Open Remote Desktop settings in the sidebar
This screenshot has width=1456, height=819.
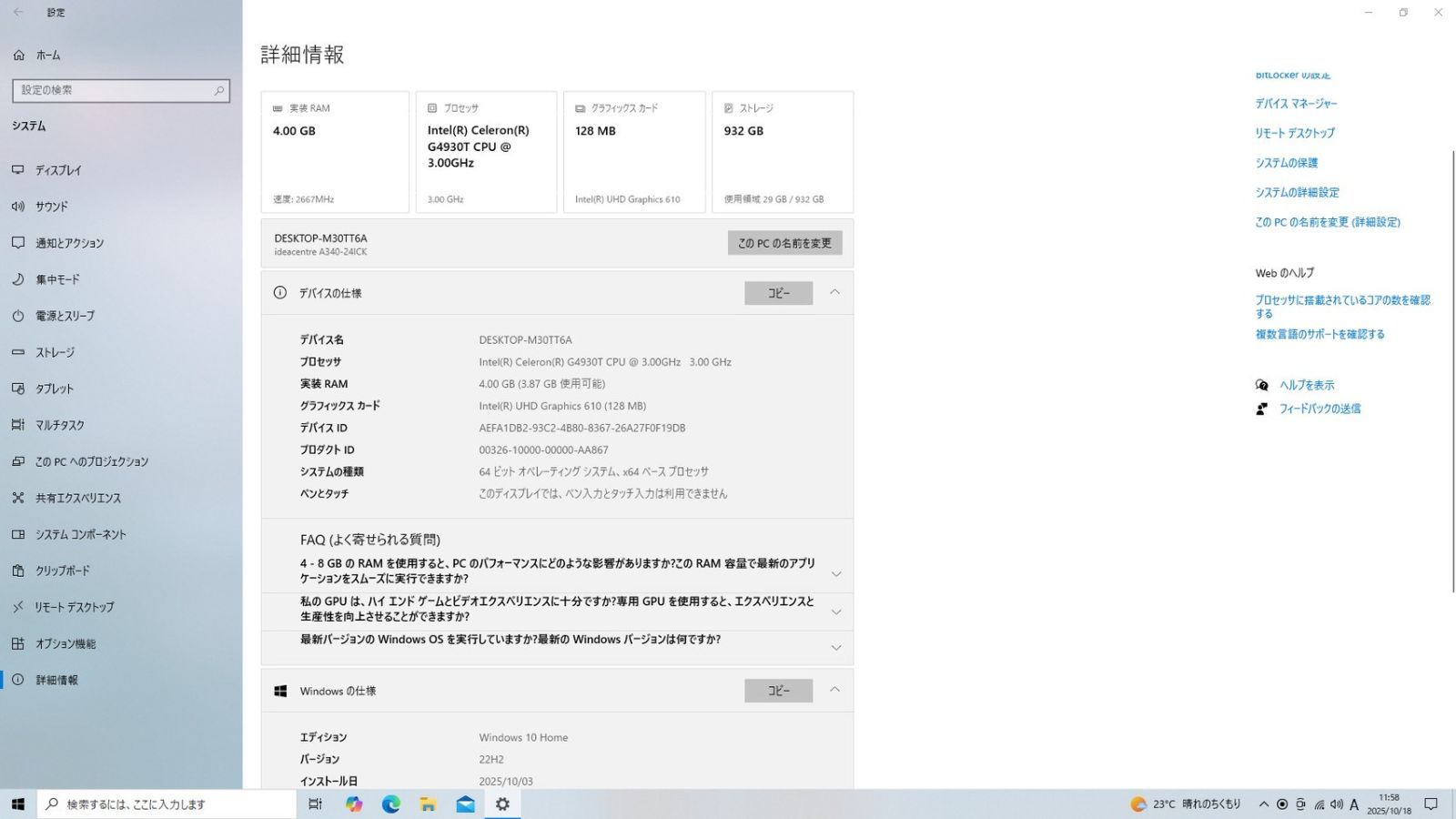tap(70, 607)
